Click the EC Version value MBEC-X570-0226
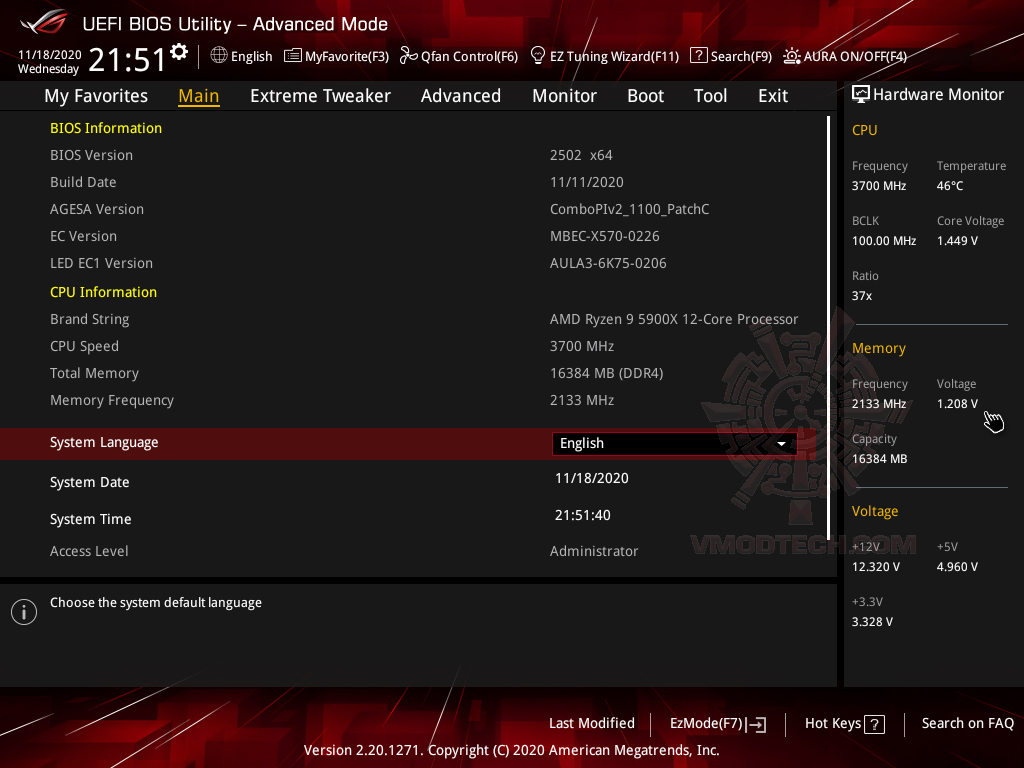This screenshot has width=1024, height=768. click(605, 236)
